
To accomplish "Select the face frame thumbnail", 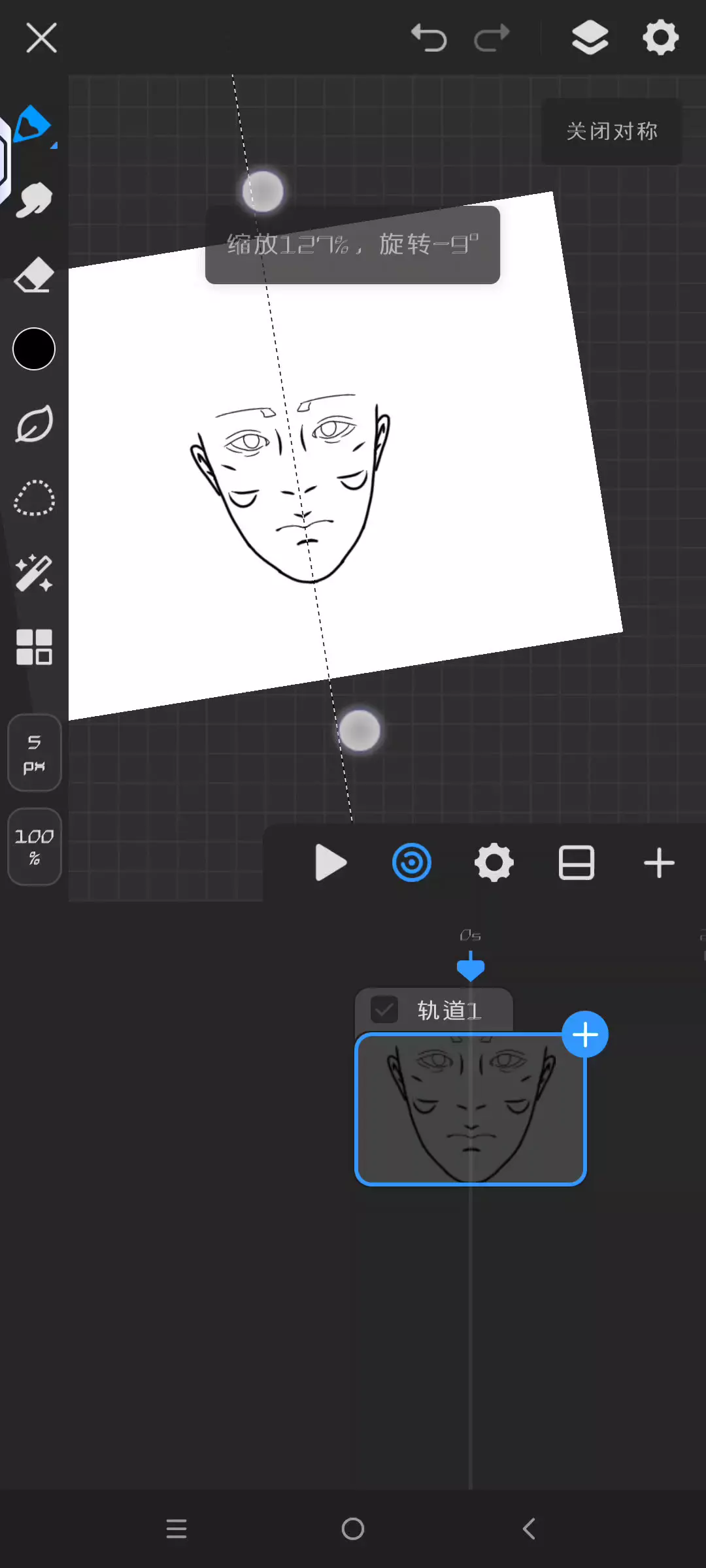I will tap(471, 1109).
